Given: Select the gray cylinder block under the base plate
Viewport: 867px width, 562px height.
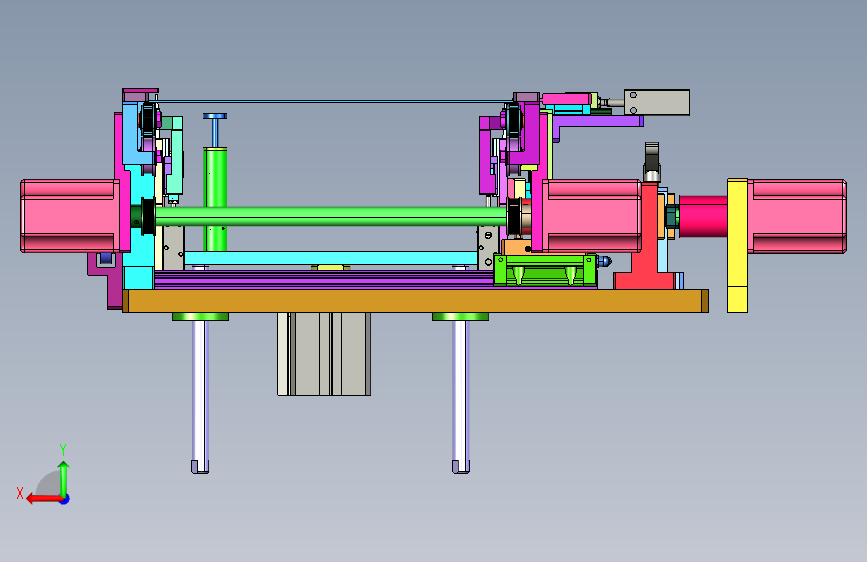Looking at the screenshot, I should pos(324,354).
